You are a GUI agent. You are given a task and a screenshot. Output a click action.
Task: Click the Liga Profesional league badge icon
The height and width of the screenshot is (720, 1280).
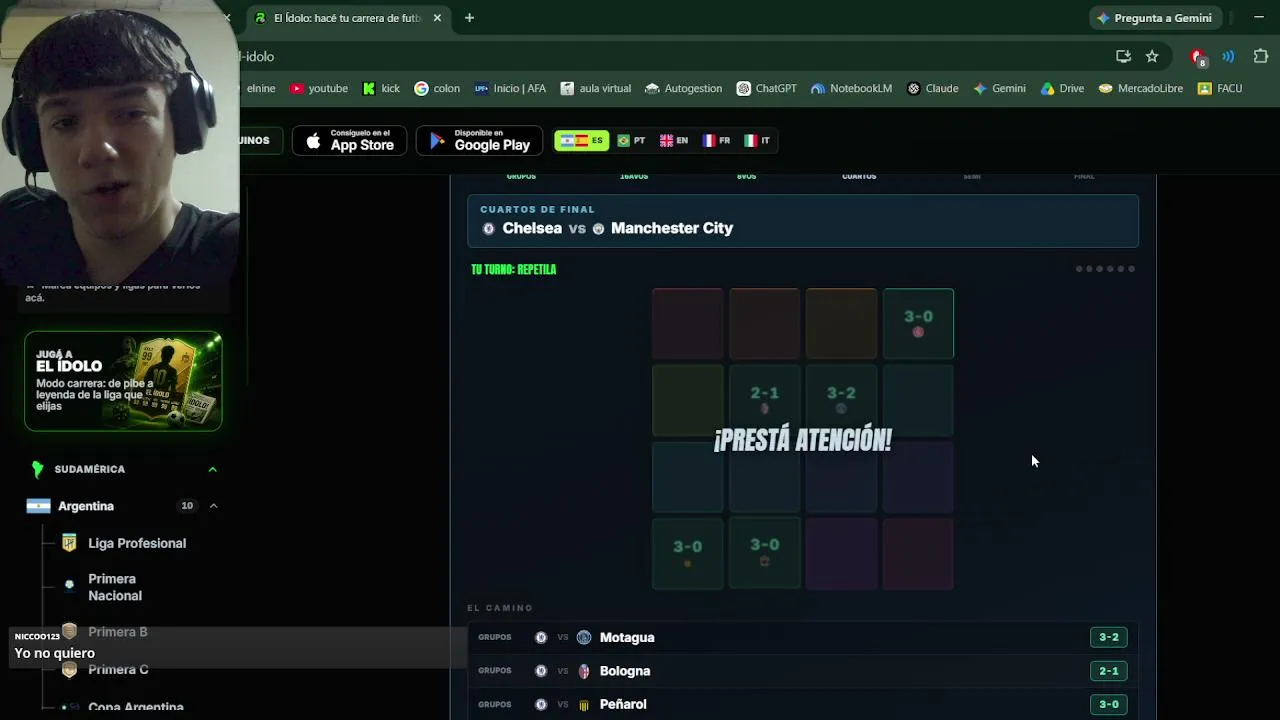point(69,543)
